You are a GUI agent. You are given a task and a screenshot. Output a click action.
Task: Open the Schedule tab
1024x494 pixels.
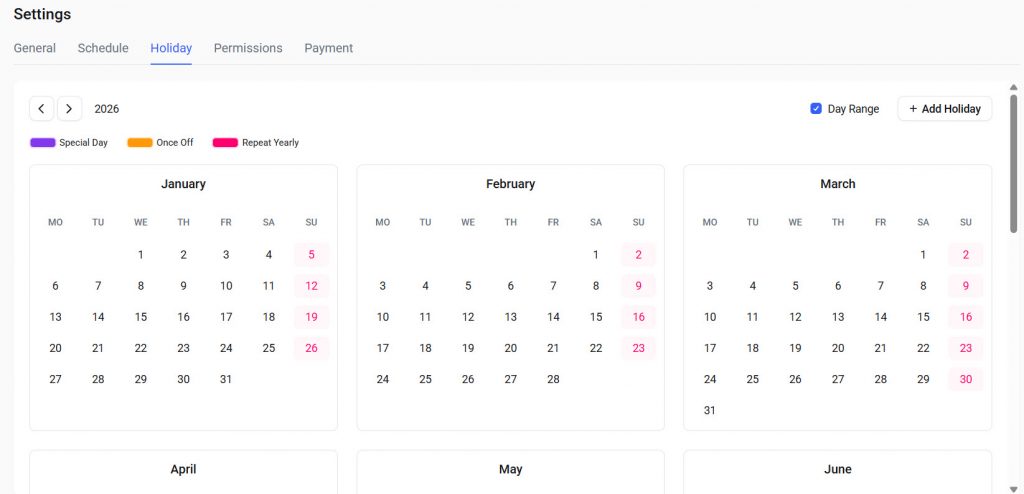coord(103,48)
